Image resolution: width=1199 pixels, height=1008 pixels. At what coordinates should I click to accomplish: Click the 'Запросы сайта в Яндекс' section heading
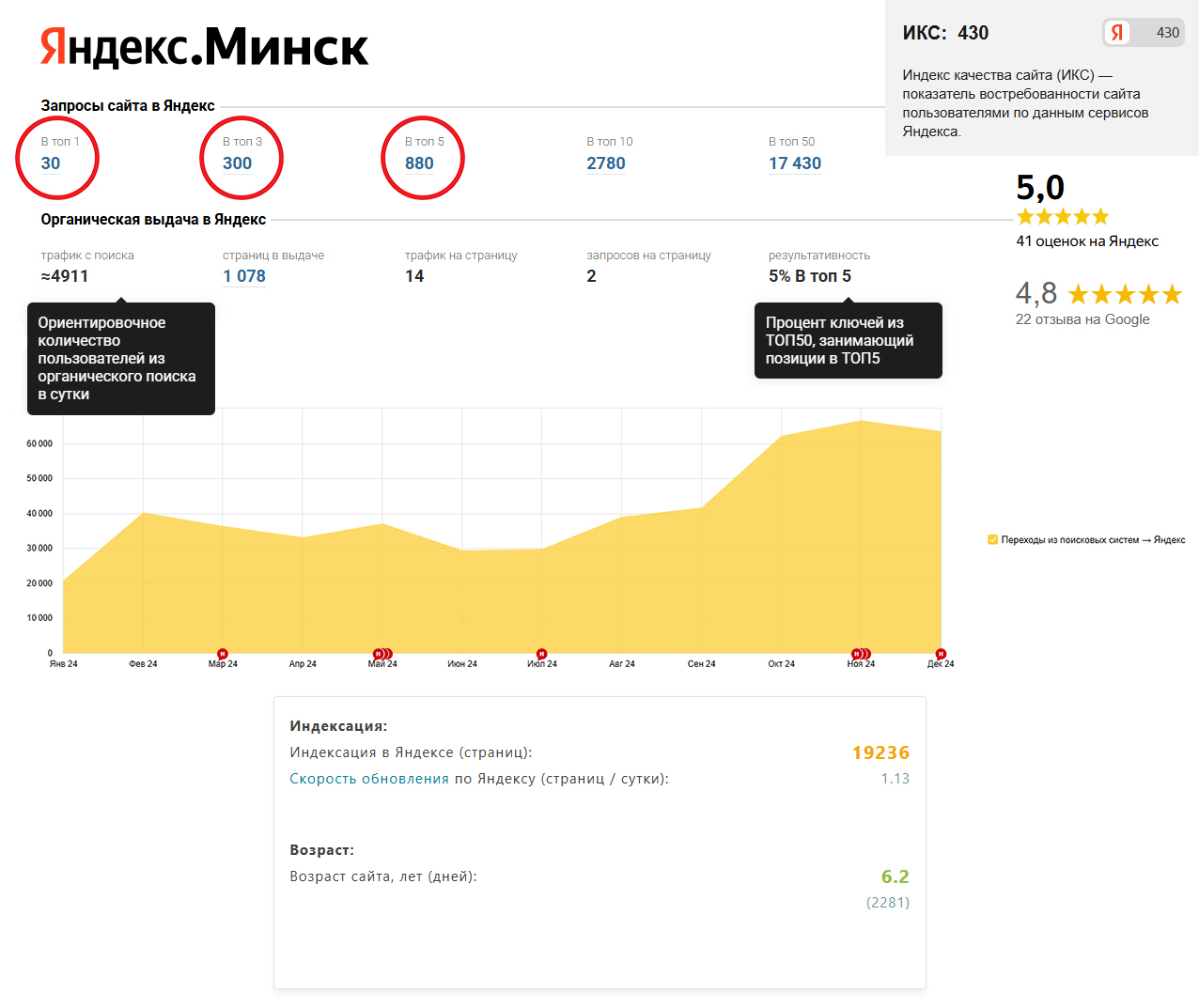click(128, 106)
